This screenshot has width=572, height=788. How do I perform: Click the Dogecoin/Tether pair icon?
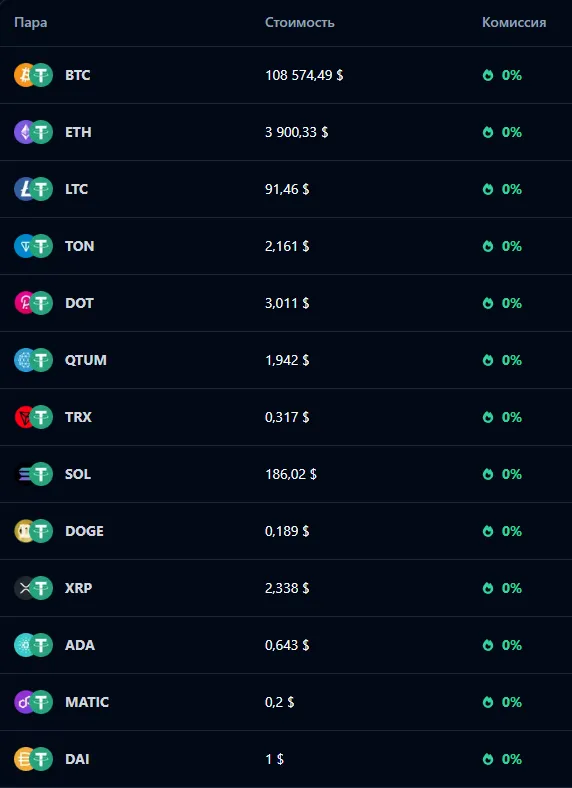click(33, 531)
